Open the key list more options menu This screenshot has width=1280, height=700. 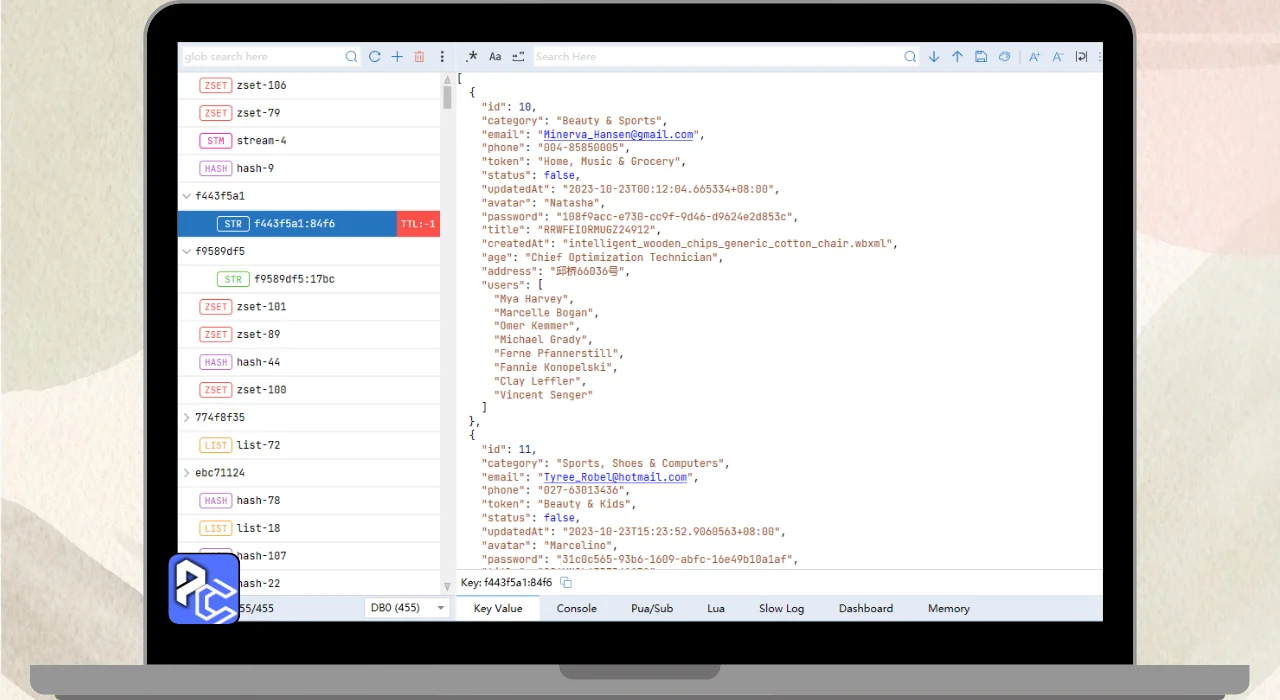[443, 57]
